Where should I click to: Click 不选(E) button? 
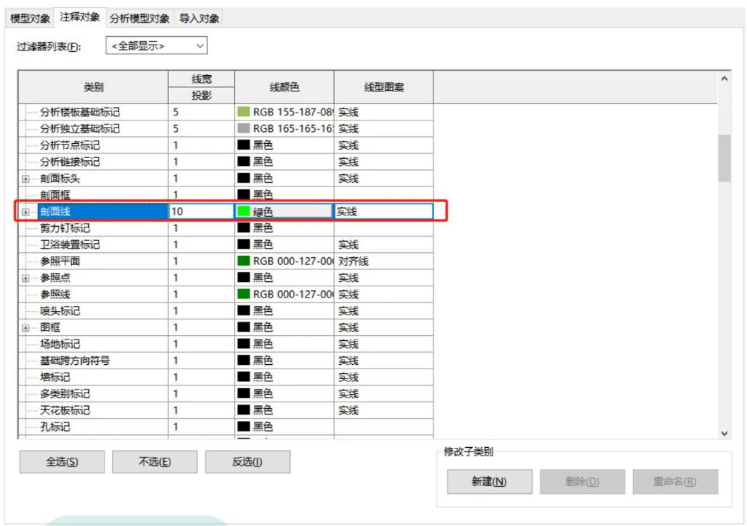155,462
